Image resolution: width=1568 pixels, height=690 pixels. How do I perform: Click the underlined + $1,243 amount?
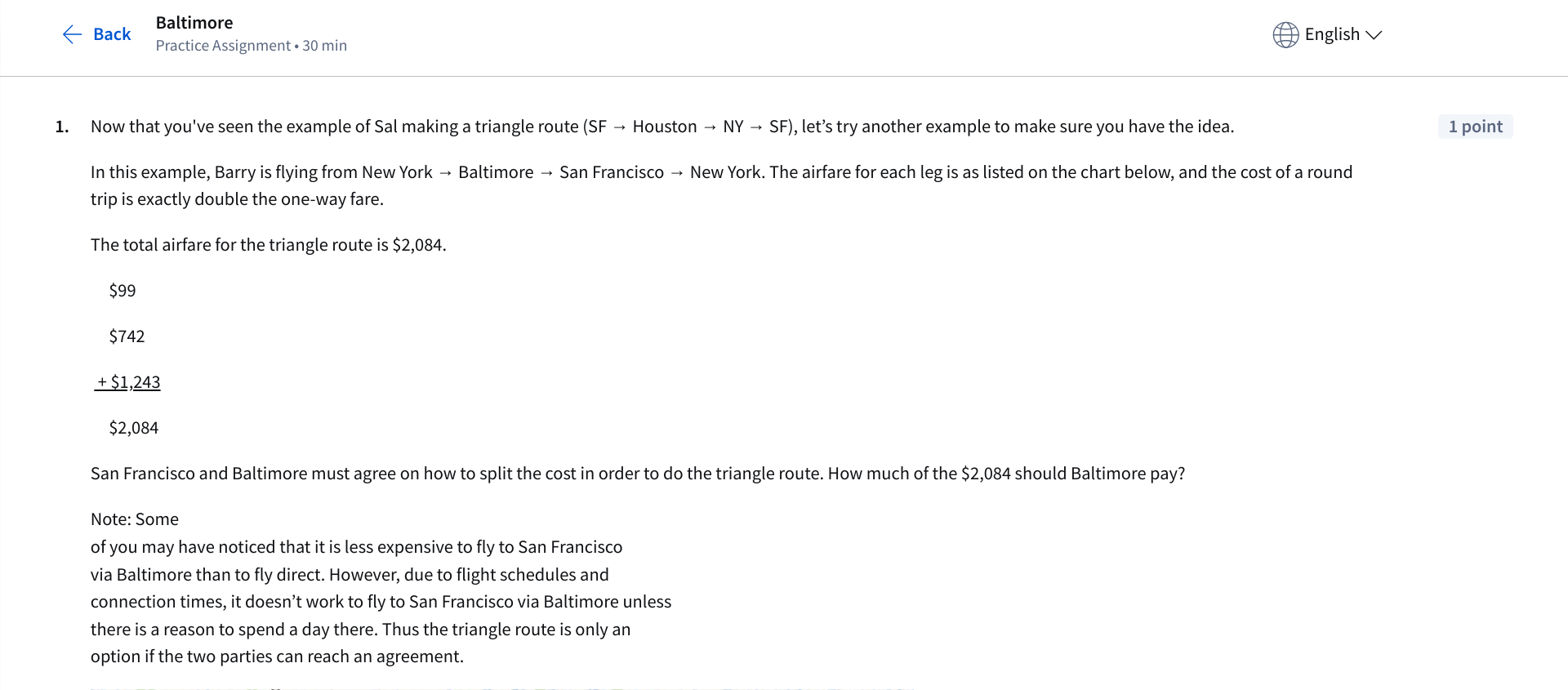tap(128, 382)
